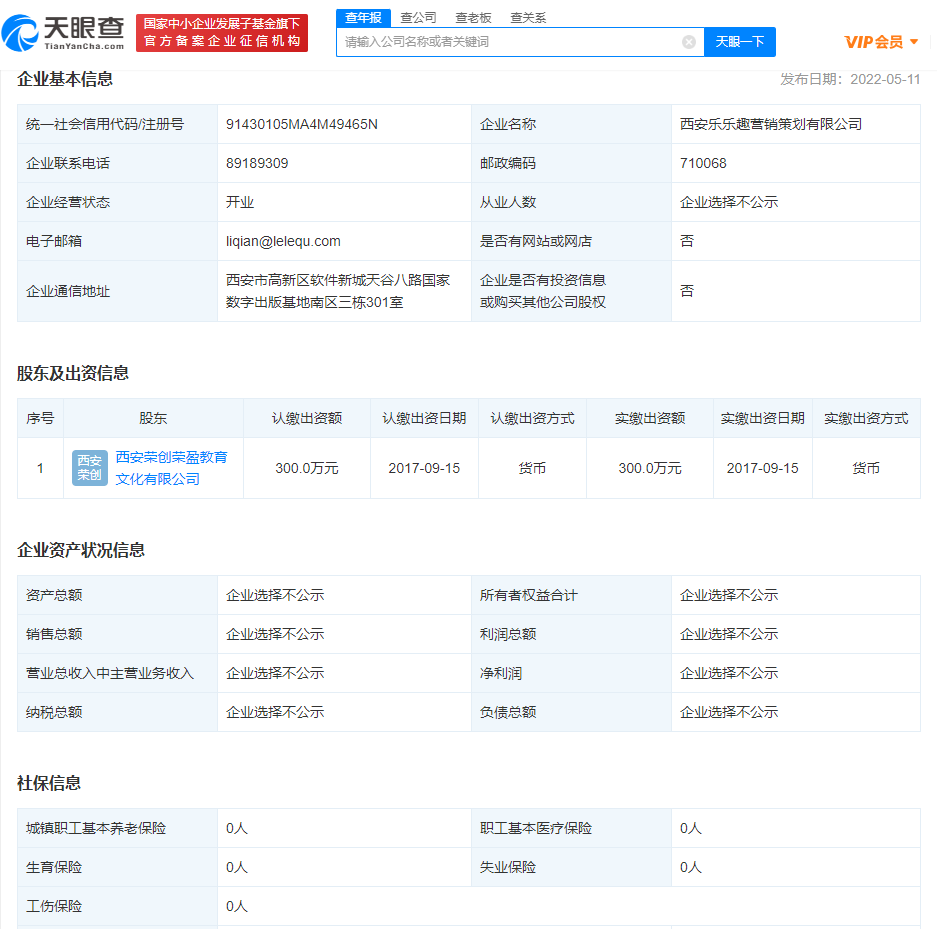
Task: Switch to the 查年报 tab
Action: (363, 18)
